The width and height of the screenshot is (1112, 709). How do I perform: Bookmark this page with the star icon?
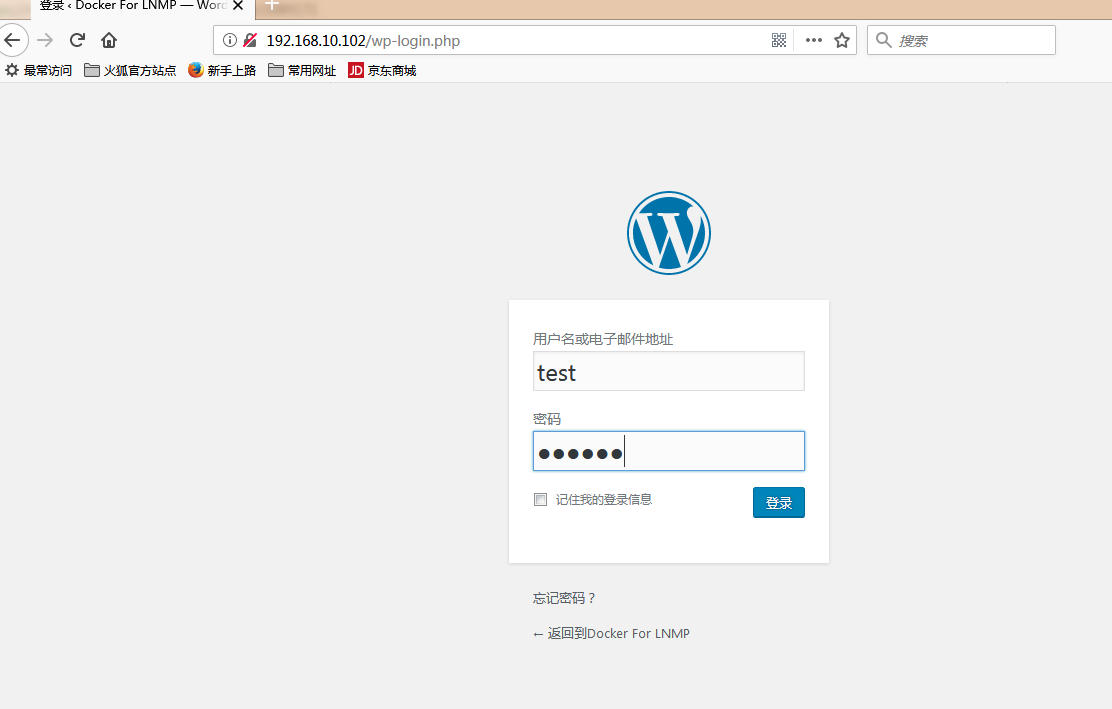click(842, 40)
